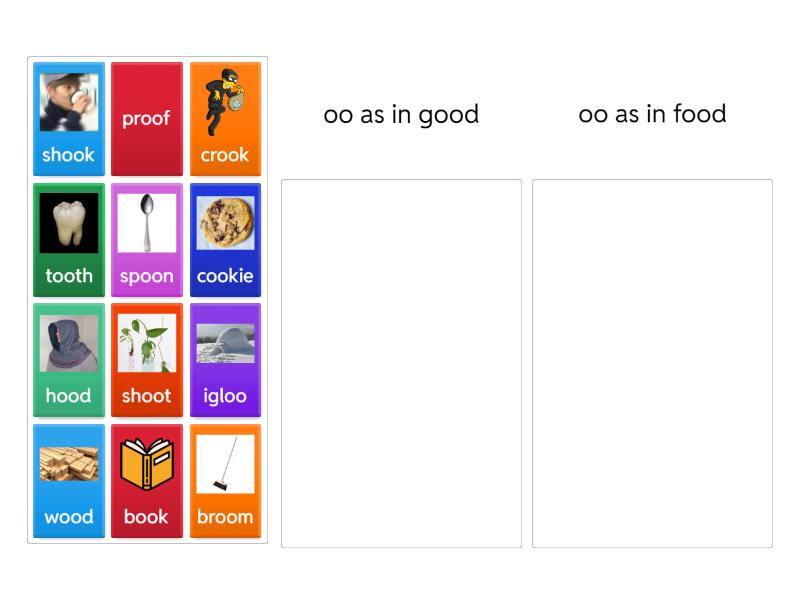Click the book card with open book icon
The height and width of the screenshot is (600, 800).
click(146, 481)
